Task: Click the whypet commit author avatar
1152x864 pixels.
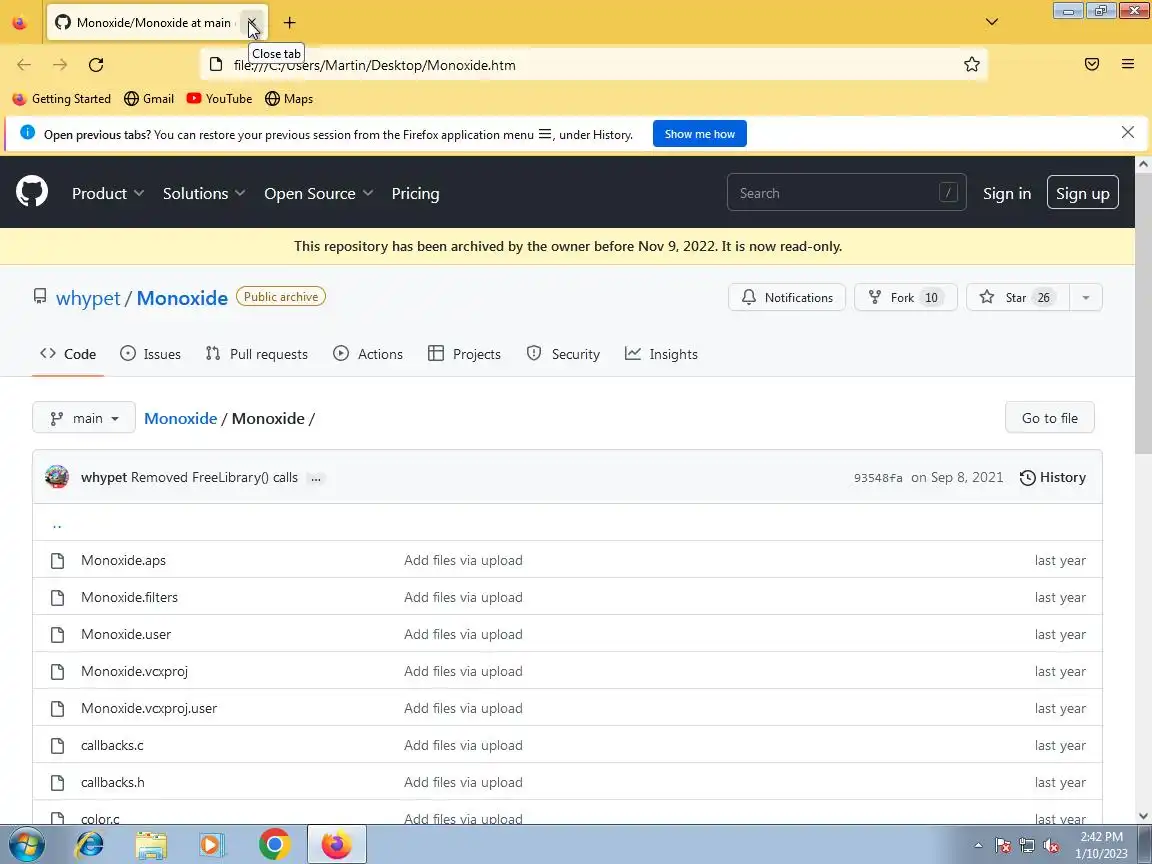Action: 57,477
